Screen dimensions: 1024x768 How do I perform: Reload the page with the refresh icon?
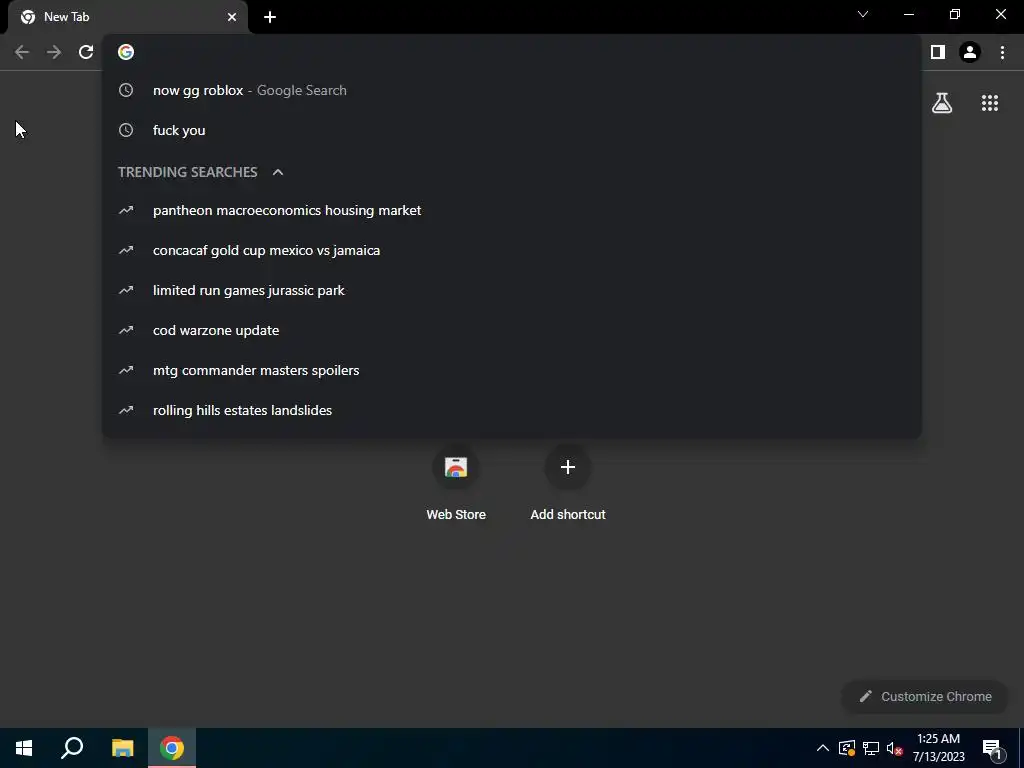(x=86, y=52)
